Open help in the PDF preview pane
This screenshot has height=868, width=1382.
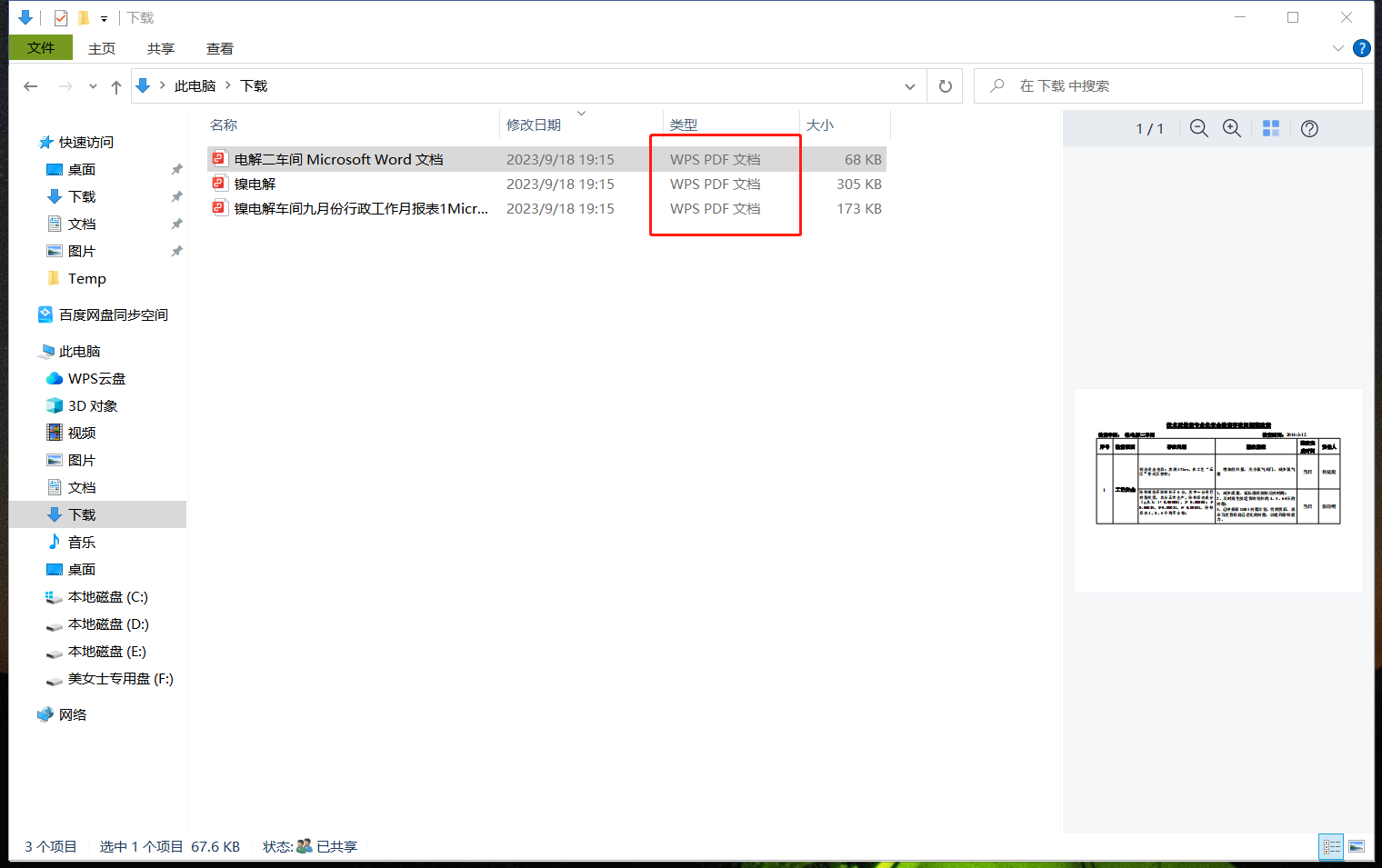(x=1309, y=128)
